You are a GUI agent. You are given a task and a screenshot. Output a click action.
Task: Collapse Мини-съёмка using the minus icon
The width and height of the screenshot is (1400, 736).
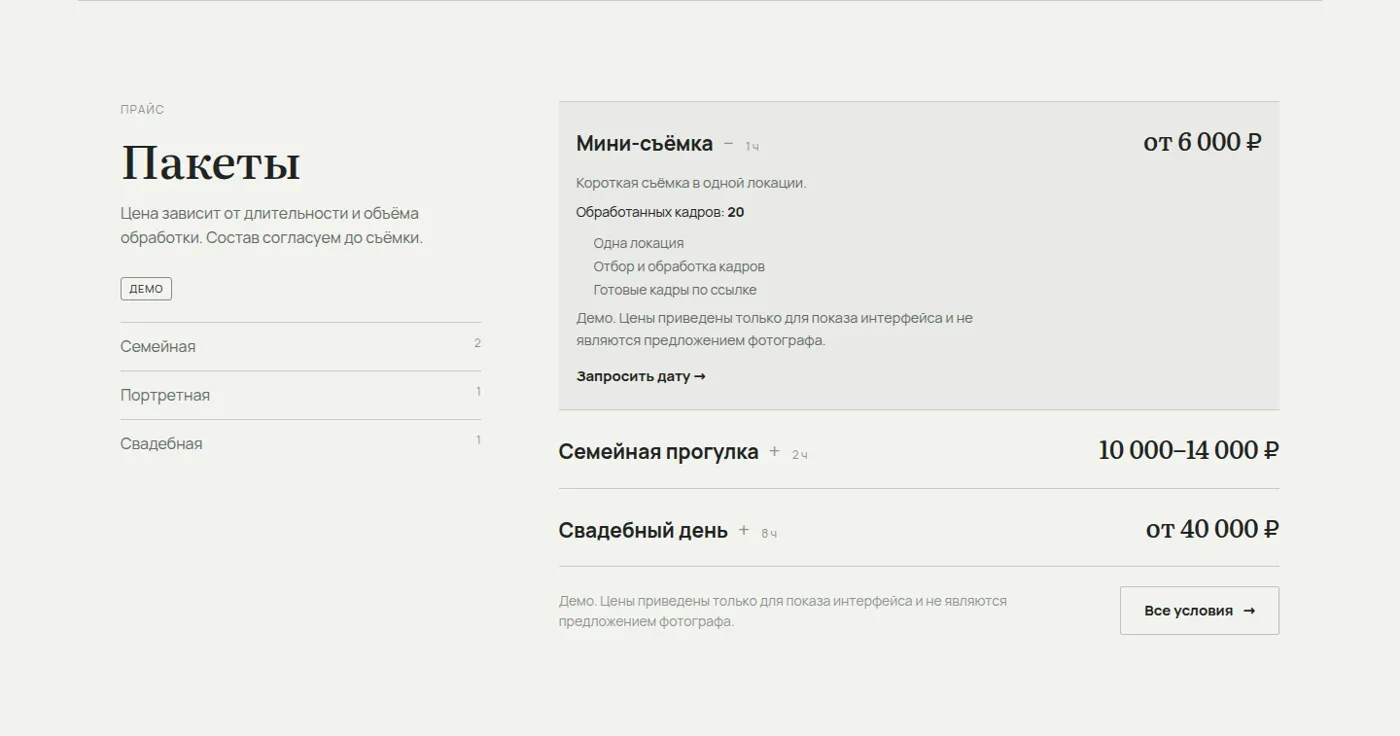(x=728, y=144)
